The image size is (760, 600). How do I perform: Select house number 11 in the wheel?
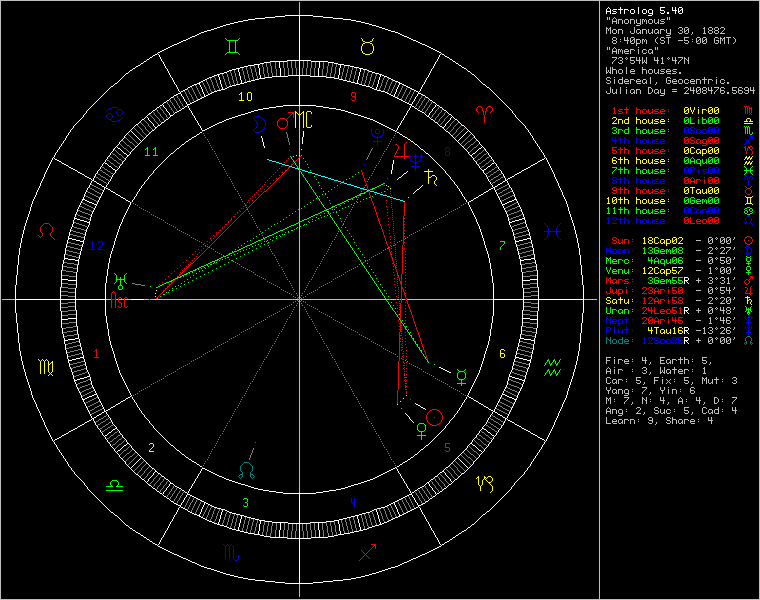pyautogui.click(x=151, y=152)
